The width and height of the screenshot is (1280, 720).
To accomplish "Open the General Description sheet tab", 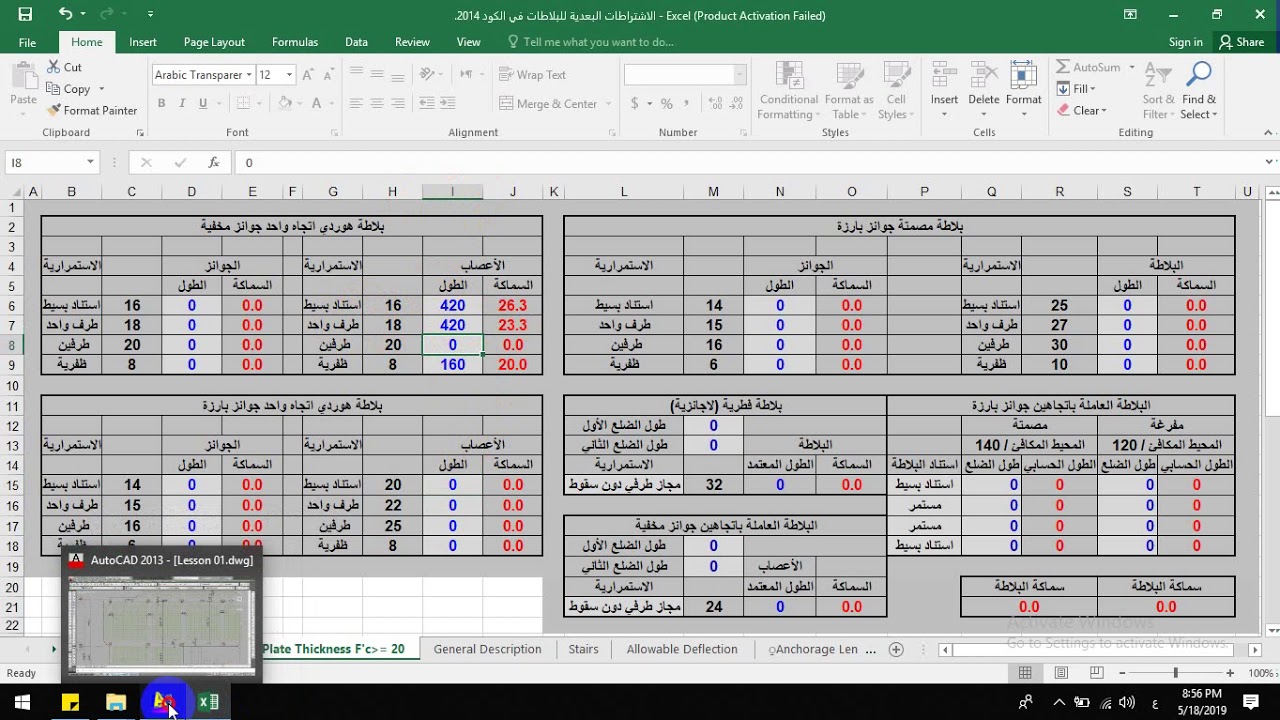I will pos(488,649).
